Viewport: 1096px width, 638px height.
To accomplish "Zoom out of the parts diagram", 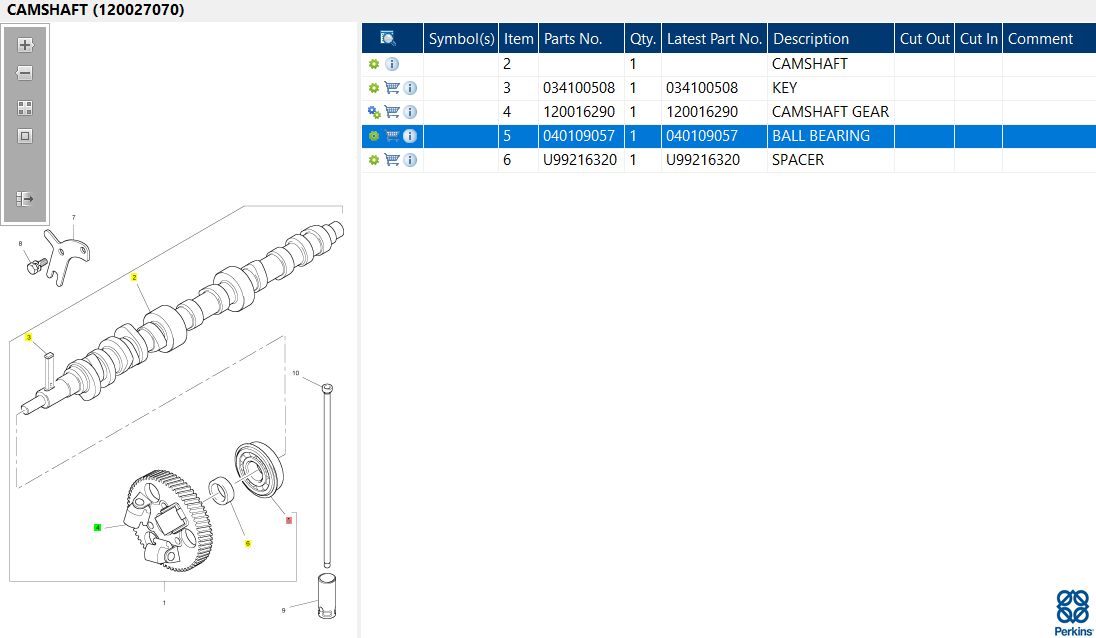I will coord(25,73).
